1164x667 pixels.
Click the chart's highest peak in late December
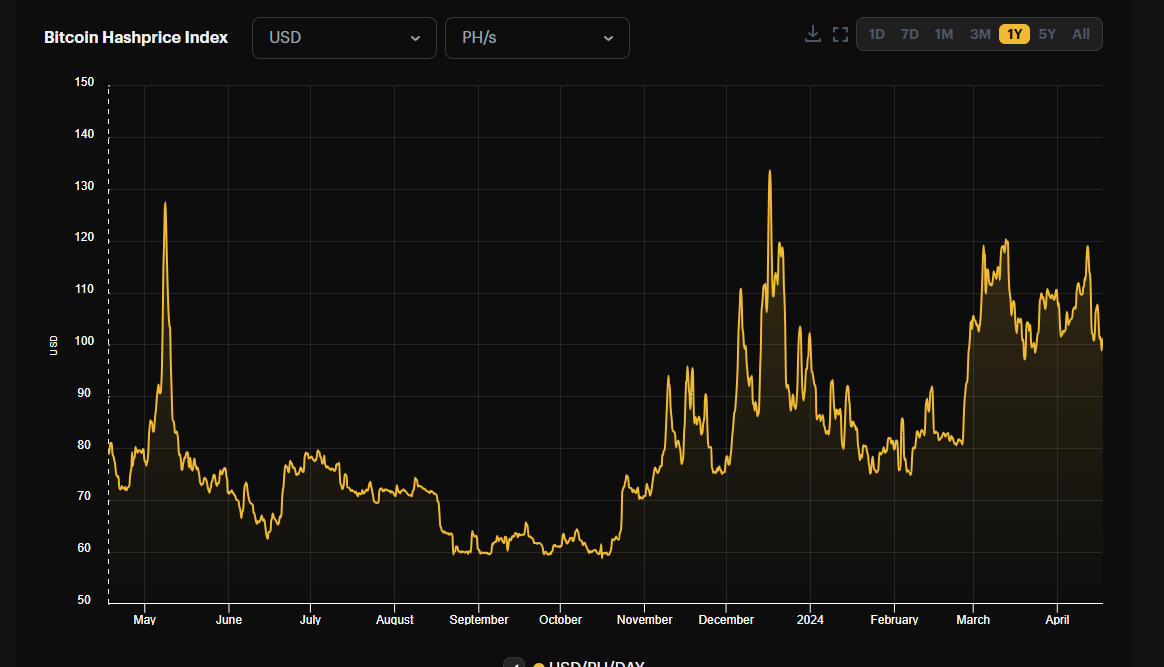770,172
